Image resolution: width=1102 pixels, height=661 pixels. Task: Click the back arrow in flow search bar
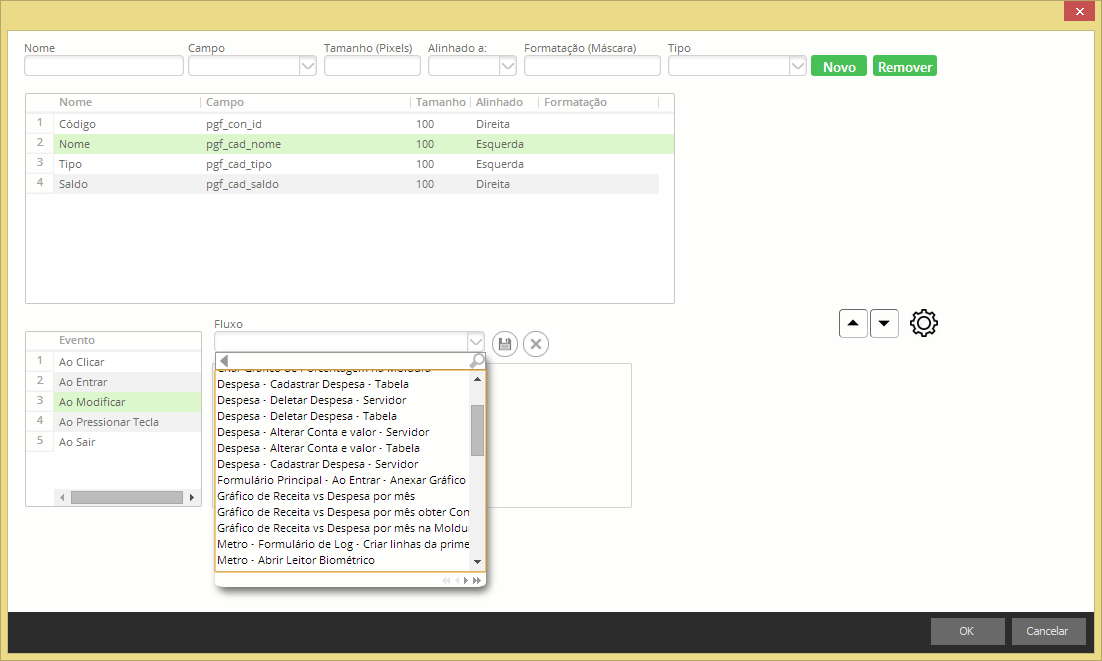pyautogui.click(x=224, y=361)
